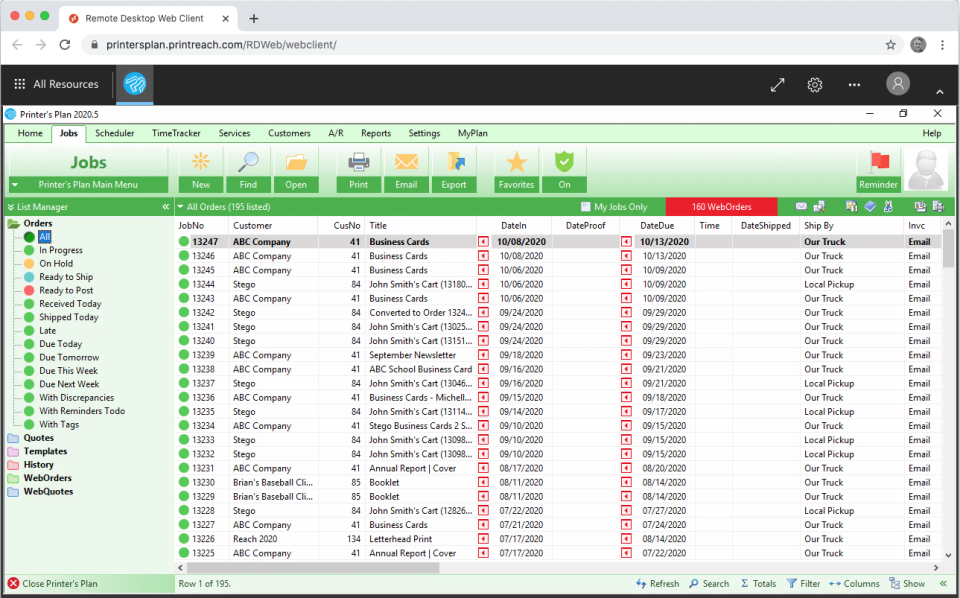Toggle the green shield On button
960x598 pixels.
pos(564,162)
